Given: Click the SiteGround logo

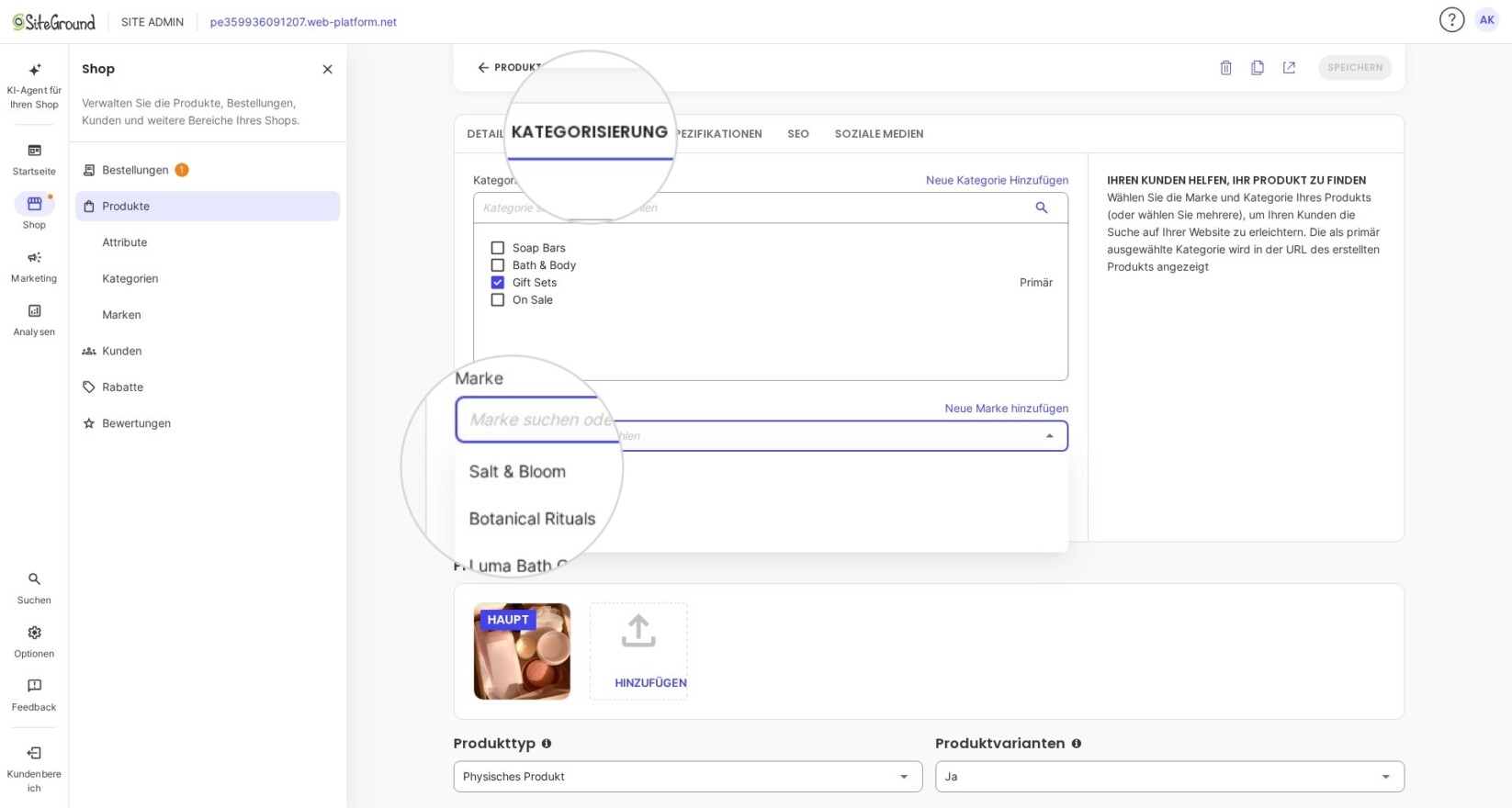Looking at the screenshot, I should click(x=53, y=22).
